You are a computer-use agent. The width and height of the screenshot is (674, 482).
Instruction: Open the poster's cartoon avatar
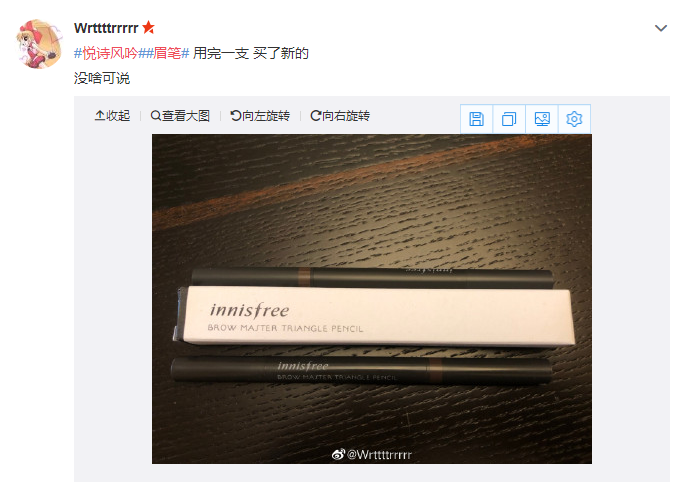40,44
